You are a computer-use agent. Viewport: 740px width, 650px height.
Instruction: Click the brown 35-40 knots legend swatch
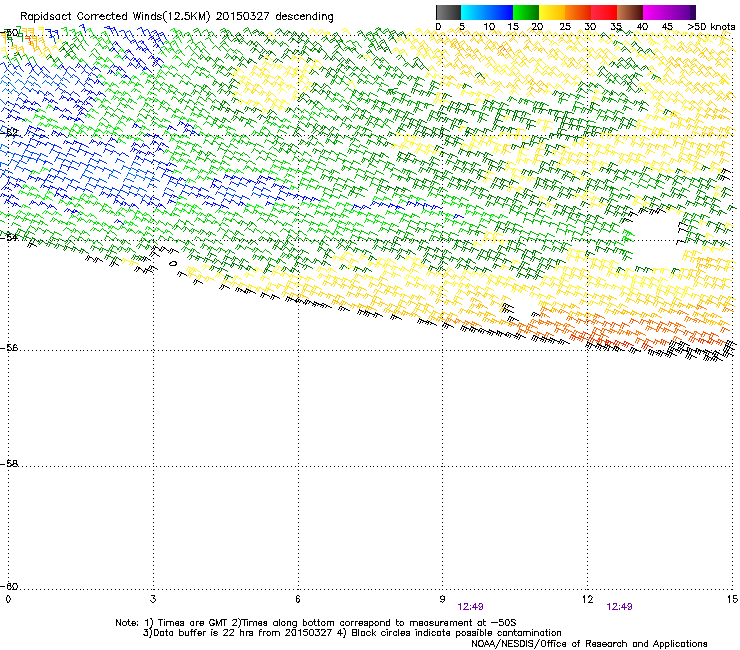pyautogui.click(x=630, y=12)
